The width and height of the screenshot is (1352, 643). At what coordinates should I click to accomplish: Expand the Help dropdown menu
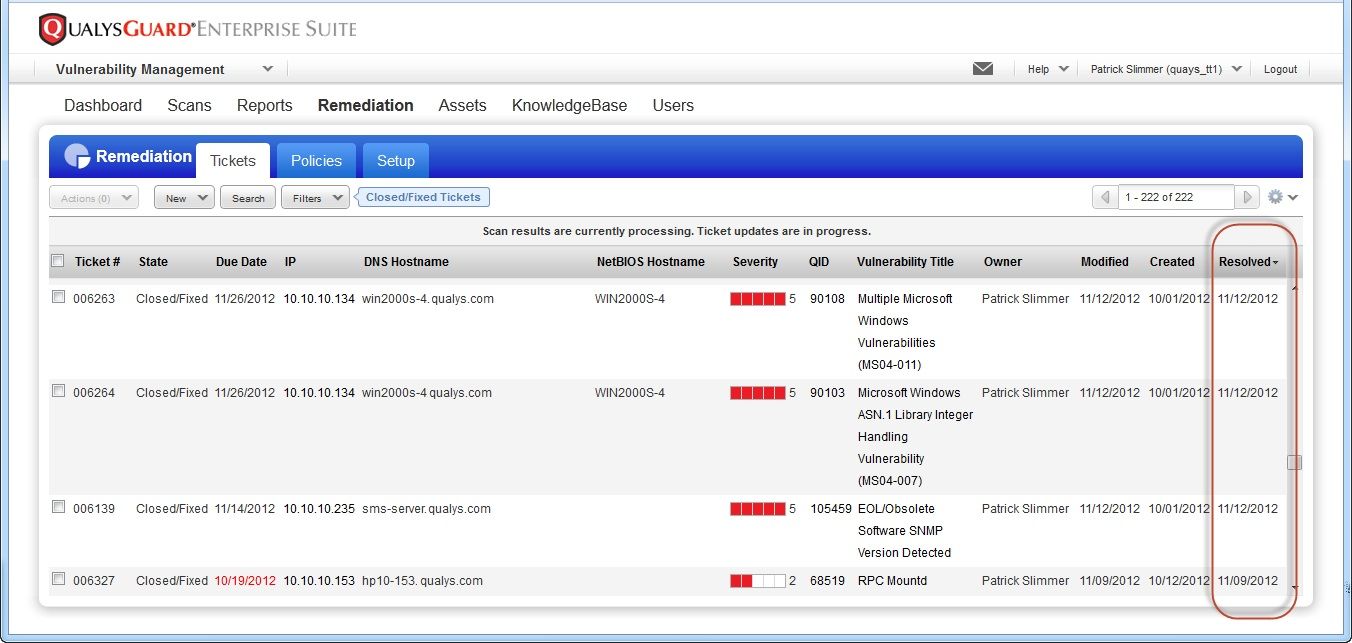[x=1048, y=69]
